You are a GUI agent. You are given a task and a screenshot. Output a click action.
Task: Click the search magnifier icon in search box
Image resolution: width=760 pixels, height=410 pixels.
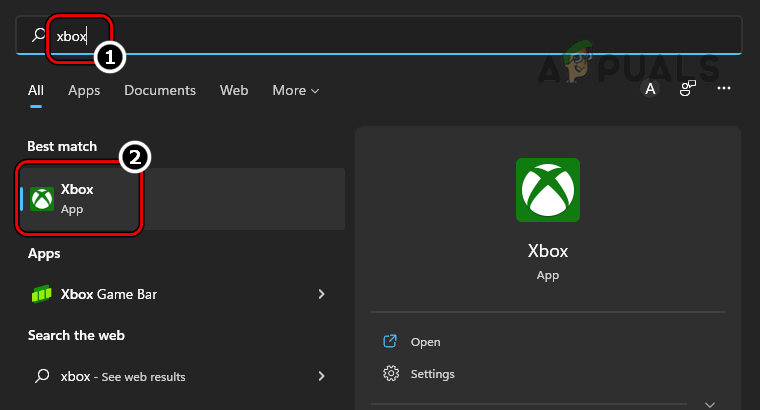38,36
